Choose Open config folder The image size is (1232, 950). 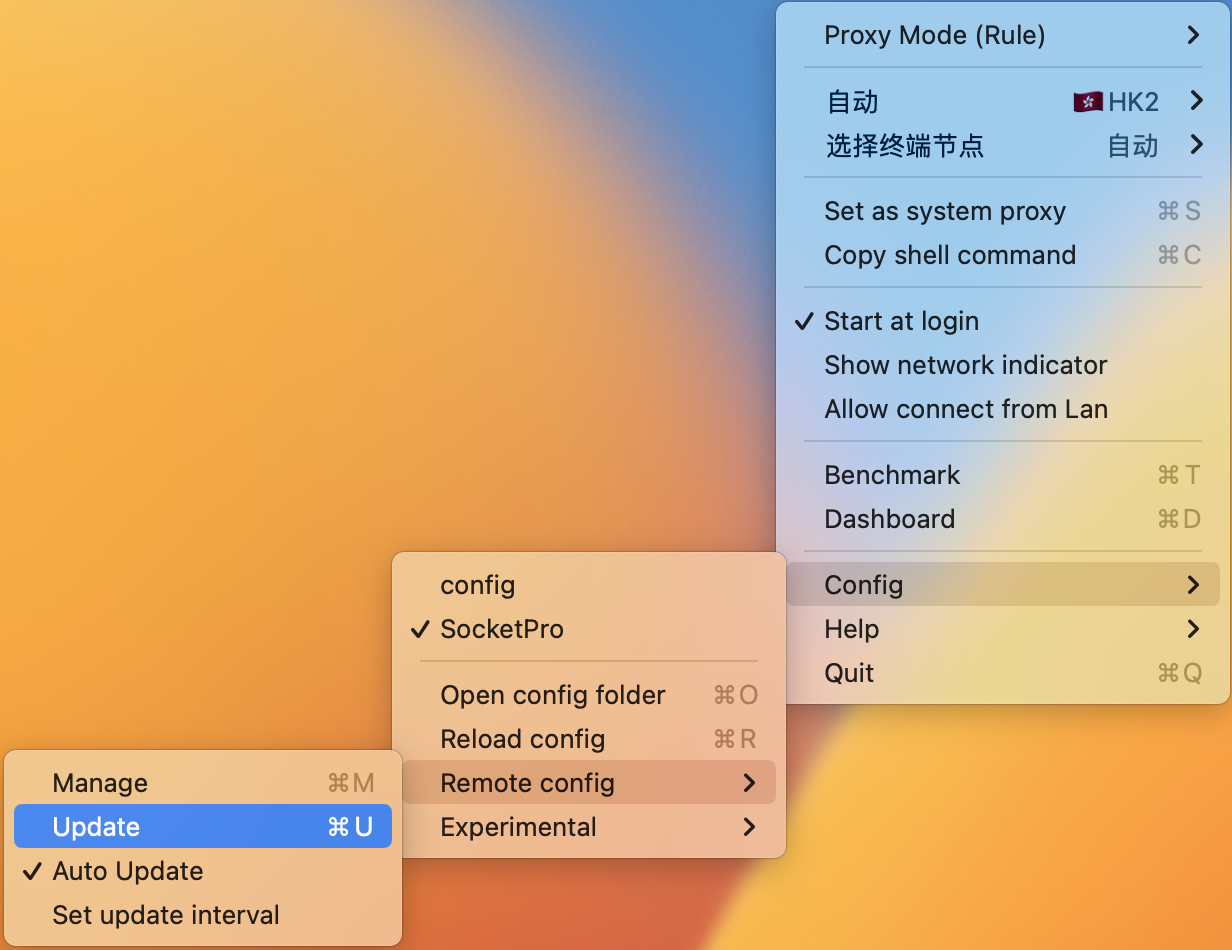[x=589, y=695]
